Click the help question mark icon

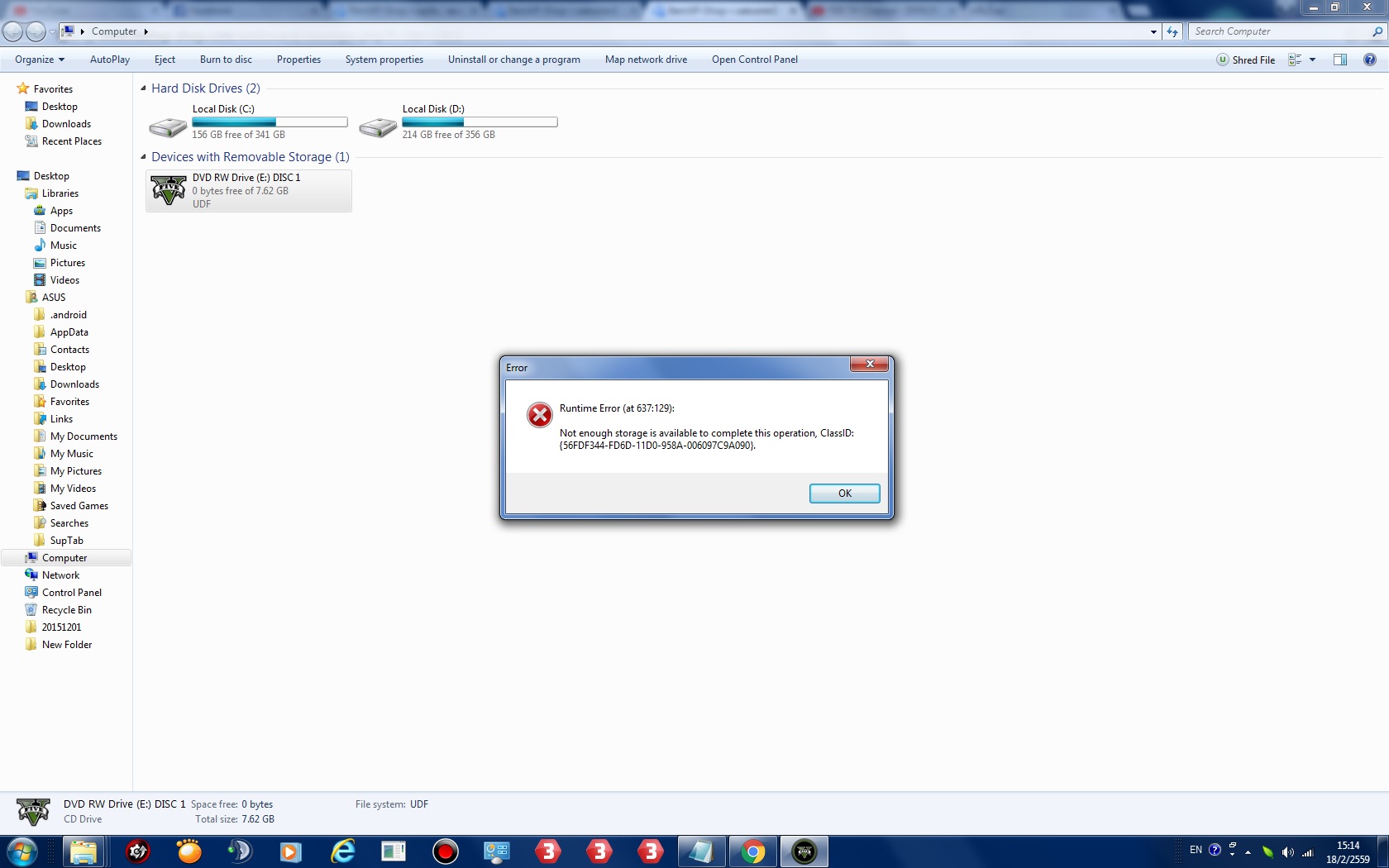point(1369,60)
